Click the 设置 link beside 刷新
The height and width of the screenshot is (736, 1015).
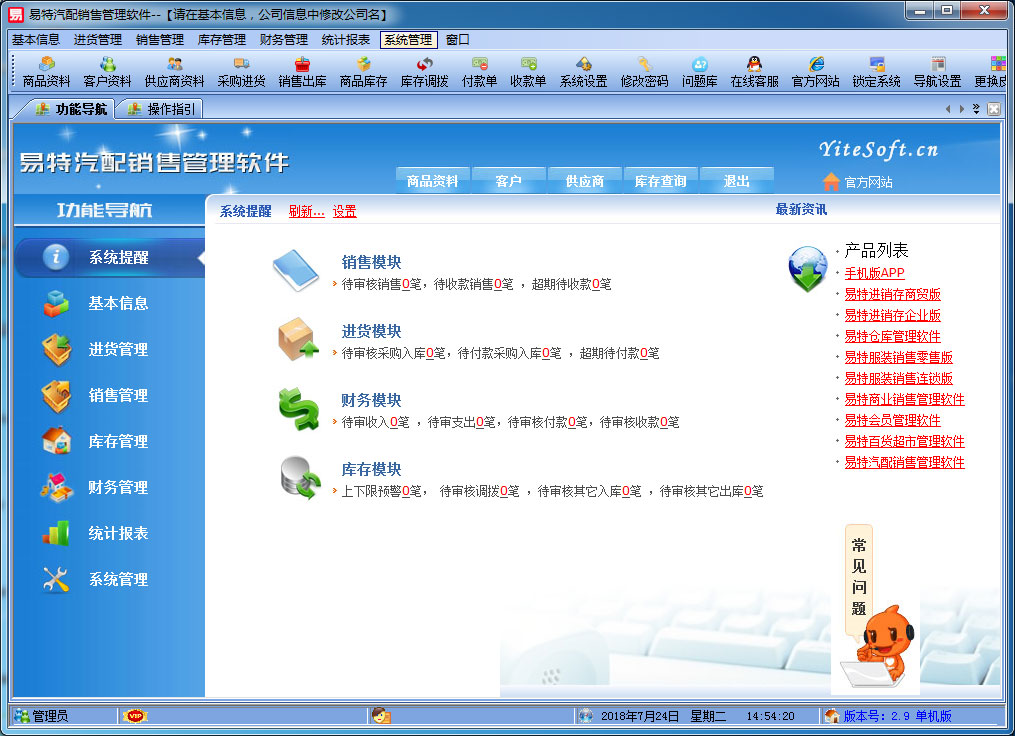tap(344, 211)
